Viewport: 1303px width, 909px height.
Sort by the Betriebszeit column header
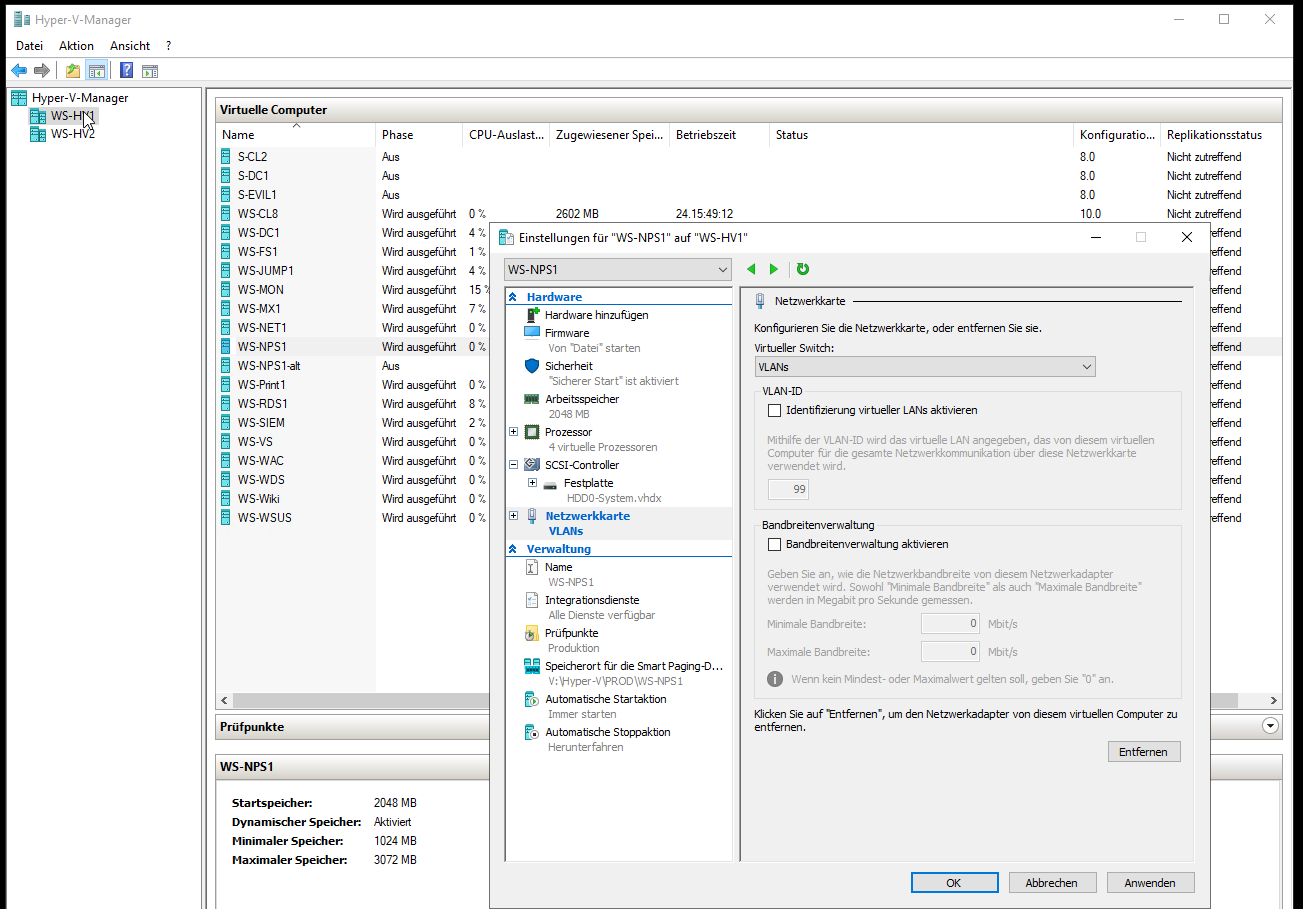coord(719,135)
